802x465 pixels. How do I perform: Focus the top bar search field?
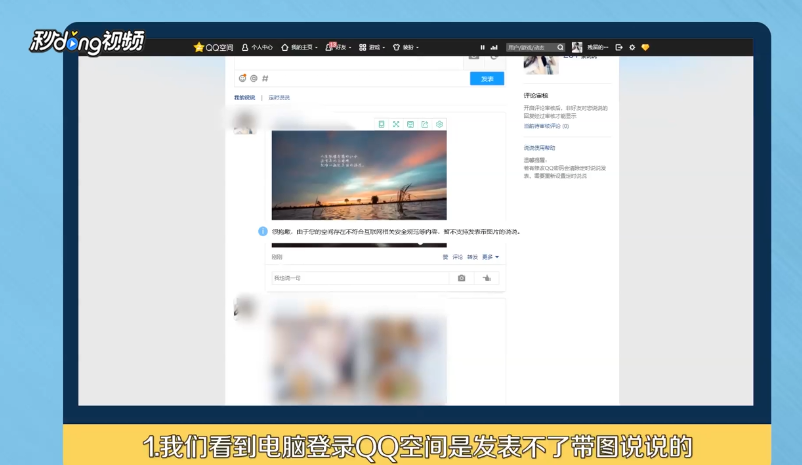(531, 47)
